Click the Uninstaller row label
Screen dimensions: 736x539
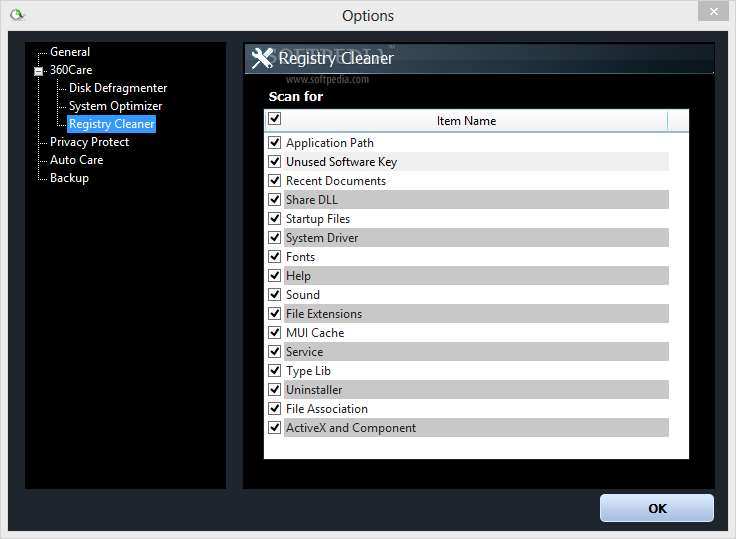[x=314, y=390]
